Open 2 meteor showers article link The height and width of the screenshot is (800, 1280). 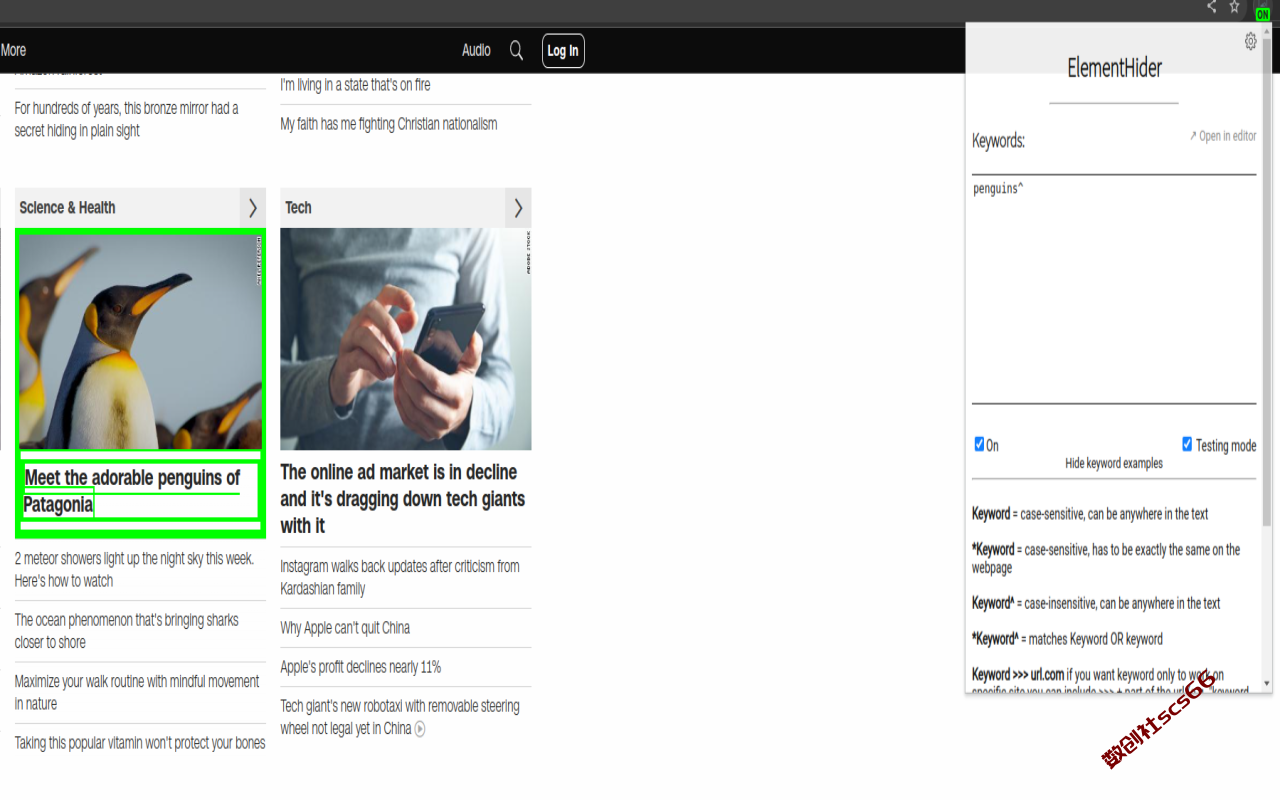click(x=134, y=570)
